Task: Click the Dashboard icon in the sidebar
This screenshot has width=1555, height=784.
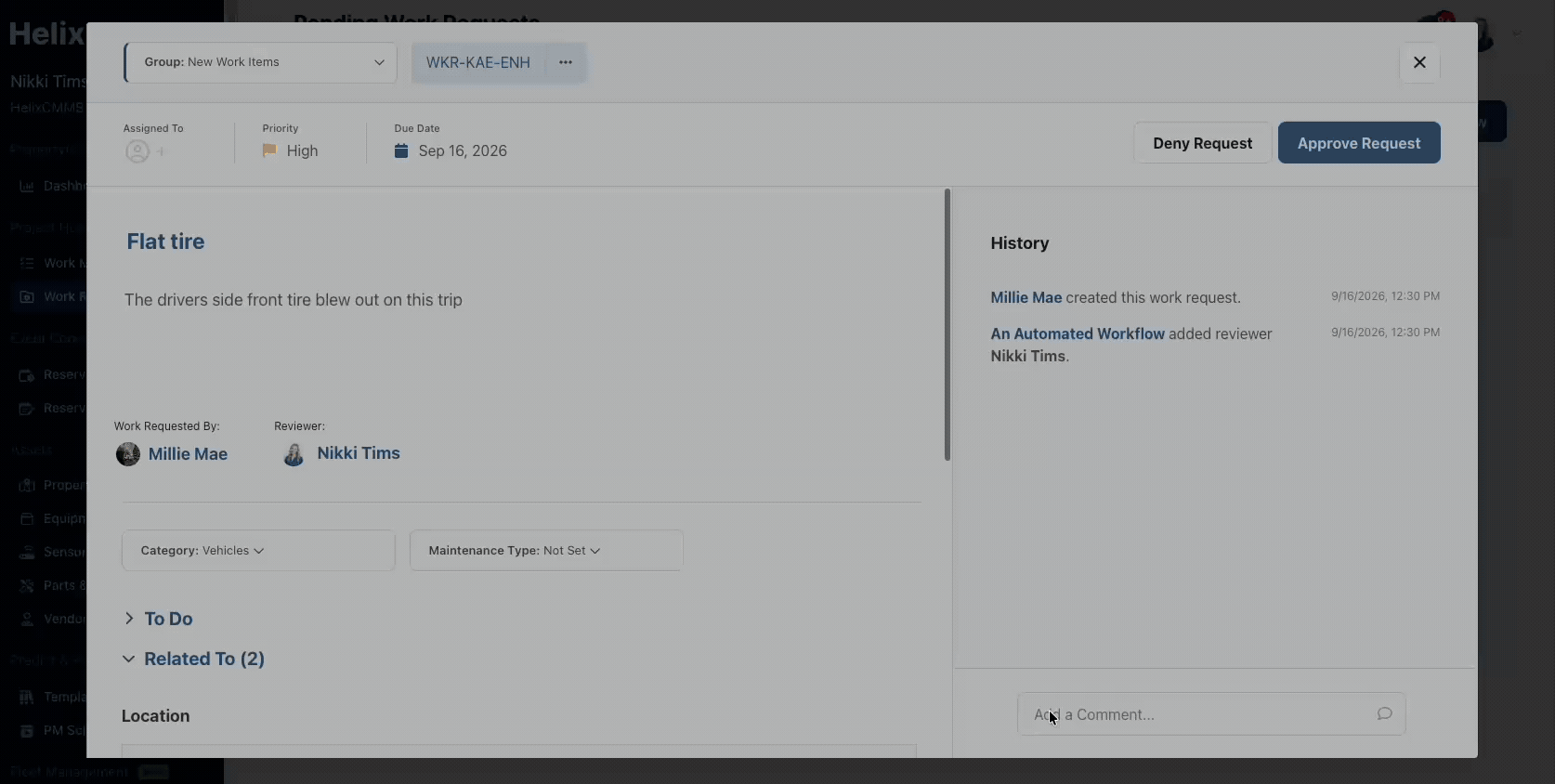Action: click(27, 186)
